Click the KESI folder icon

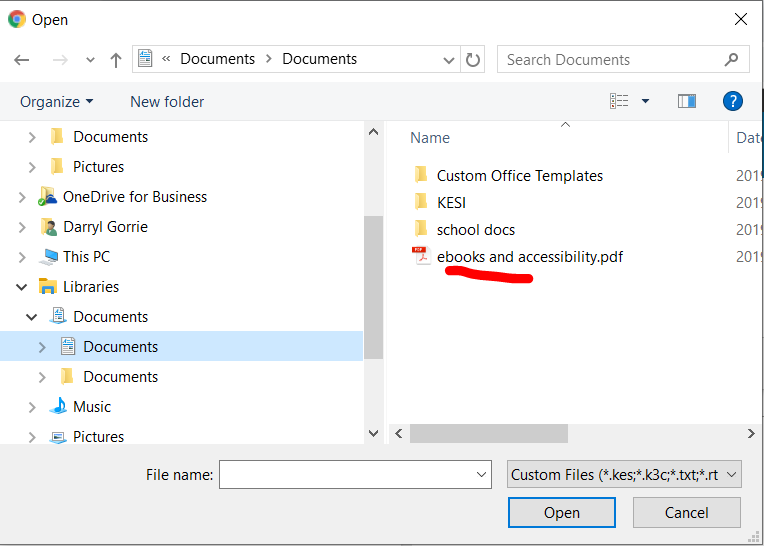click(x=421, y=201)
